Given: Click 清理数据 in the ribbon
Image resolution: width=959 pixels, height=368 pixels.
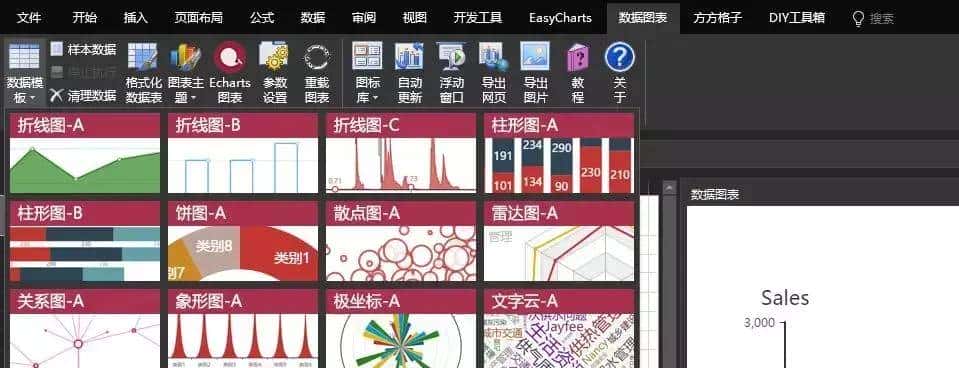Looking at the screenshot, I should 83,95.
